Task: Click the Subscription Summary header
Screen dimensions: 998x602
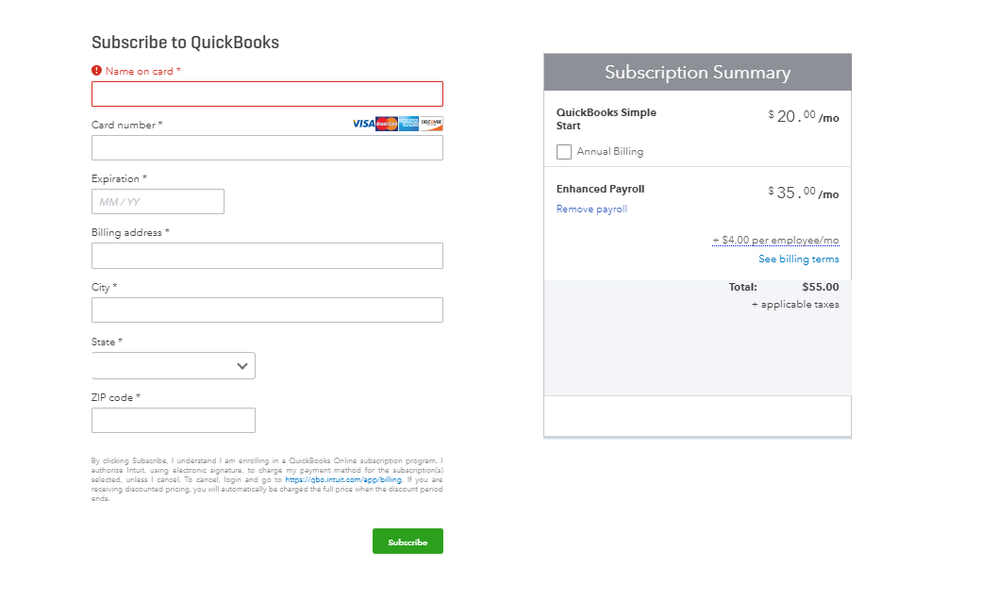Action: coord(697,73)
